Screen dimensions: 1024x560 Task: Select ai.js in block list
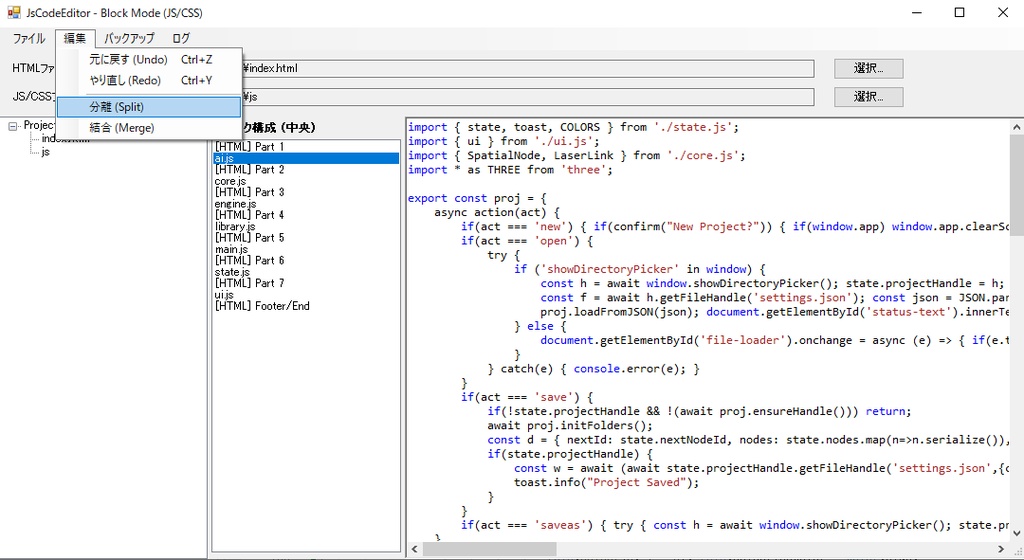pyautogui.click(x=306, y=158)
